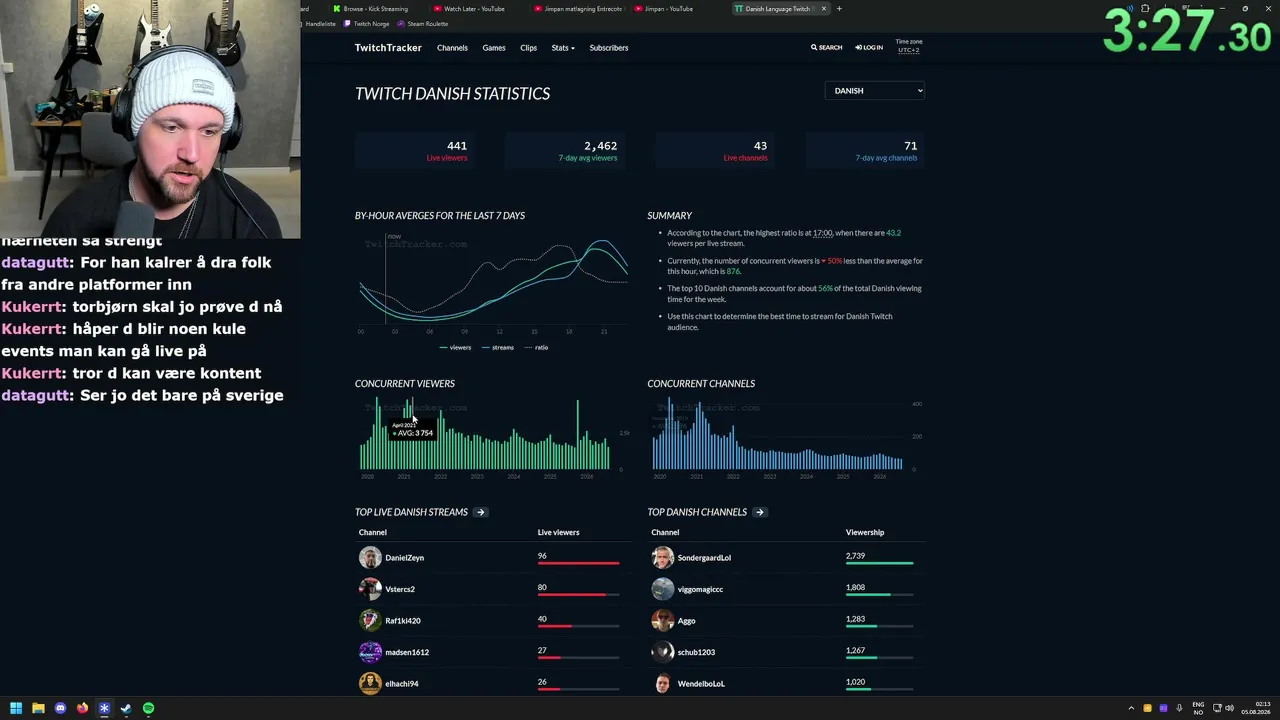Open the Clips nav item
This screenshot has height=720, width=1280.
click(529, 48)
